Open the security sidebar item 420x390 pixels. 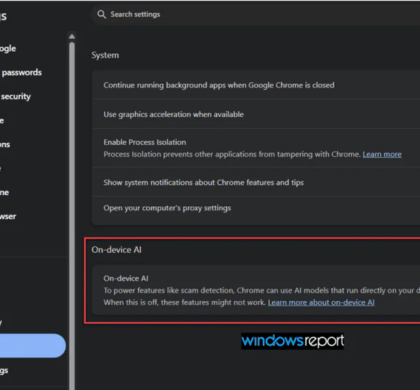[15, 97]
